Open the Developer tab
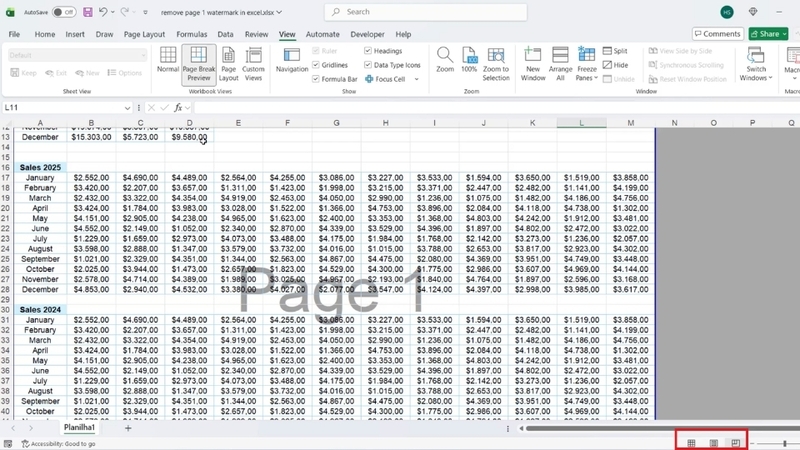This screenshot has height=450, width=800. pyautogui.click(x=367, y=34)
